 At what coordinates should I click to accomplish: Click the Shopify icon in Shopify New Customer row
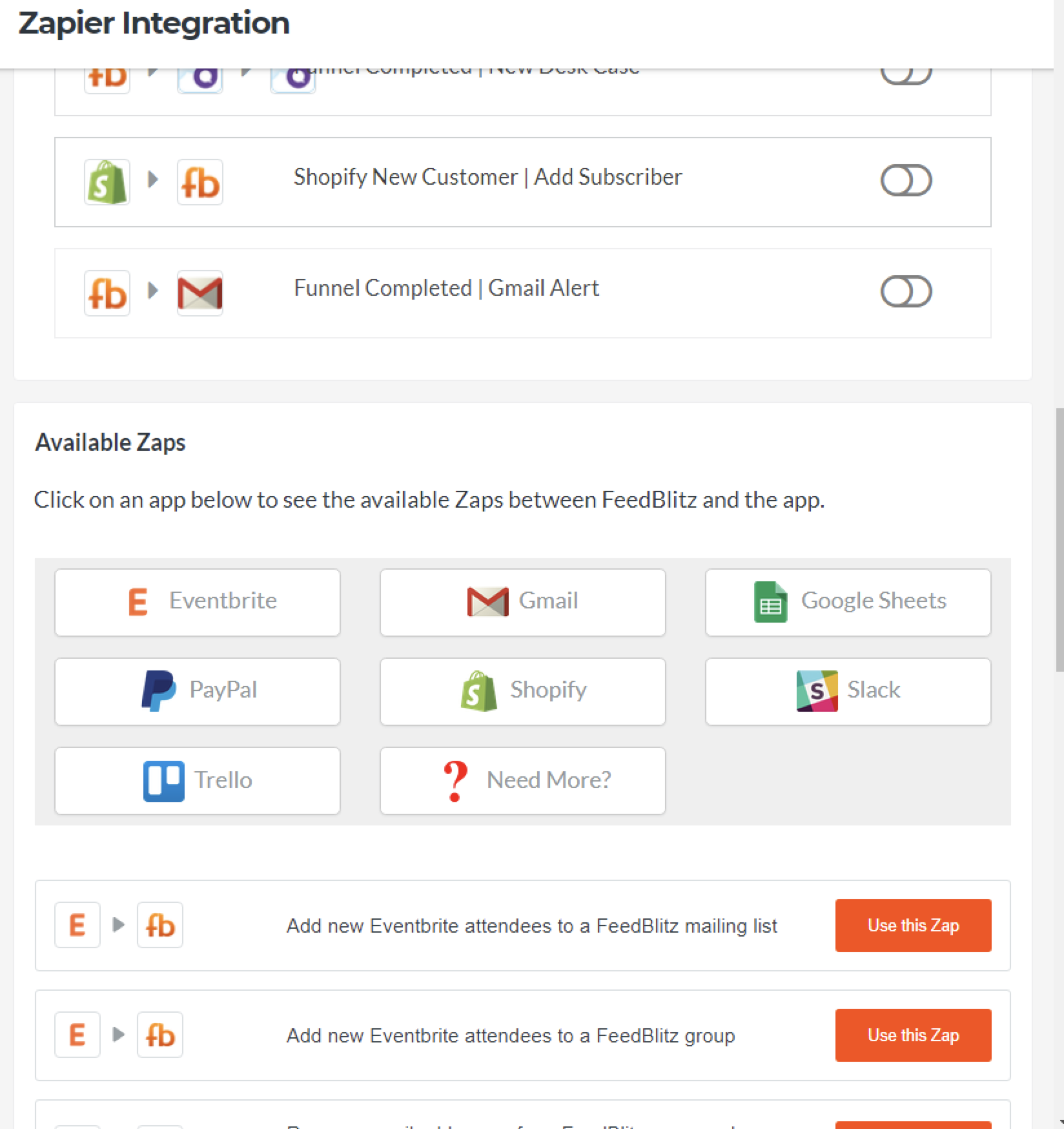107,182
